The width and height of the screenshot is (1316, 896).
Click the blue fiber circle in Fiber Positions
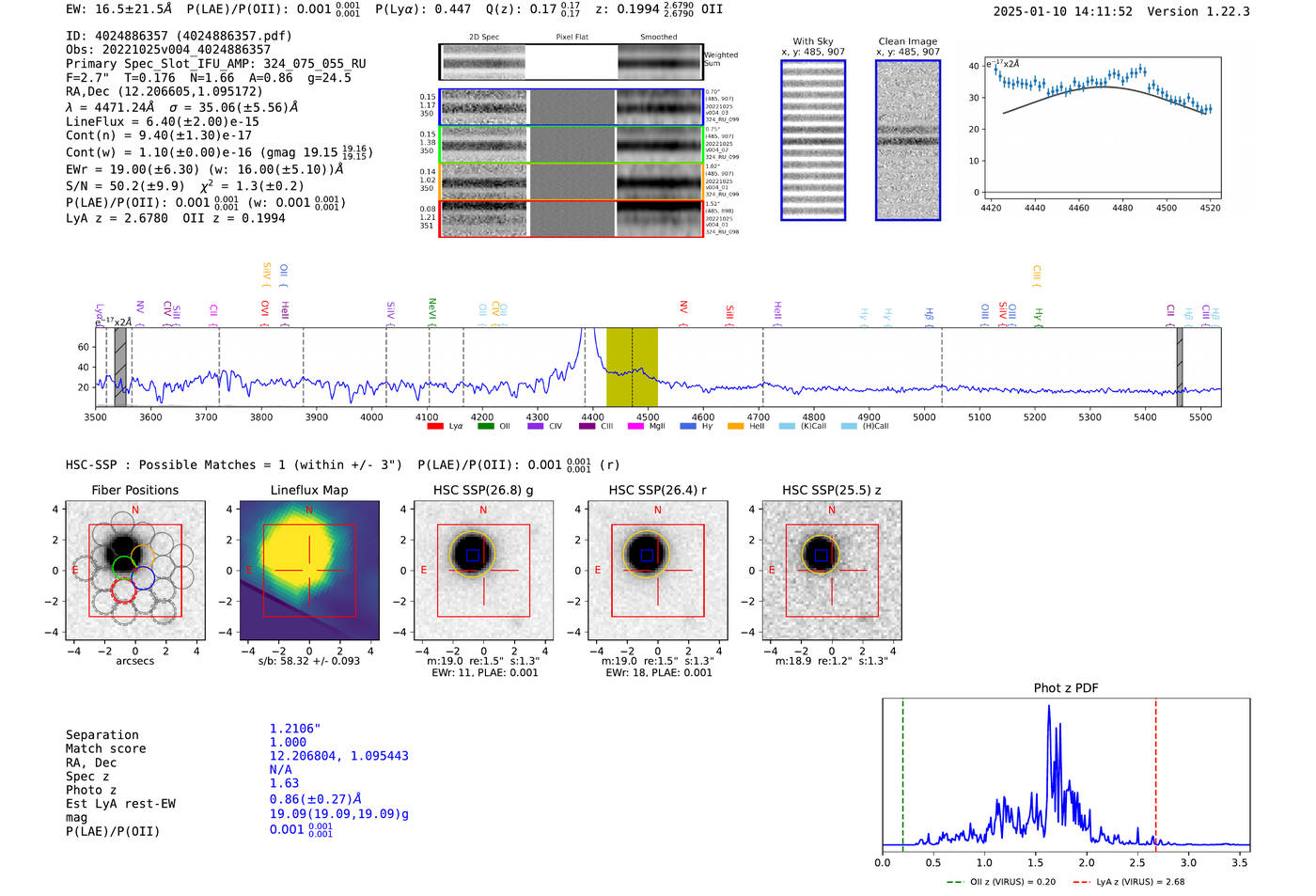pos(143,578)
